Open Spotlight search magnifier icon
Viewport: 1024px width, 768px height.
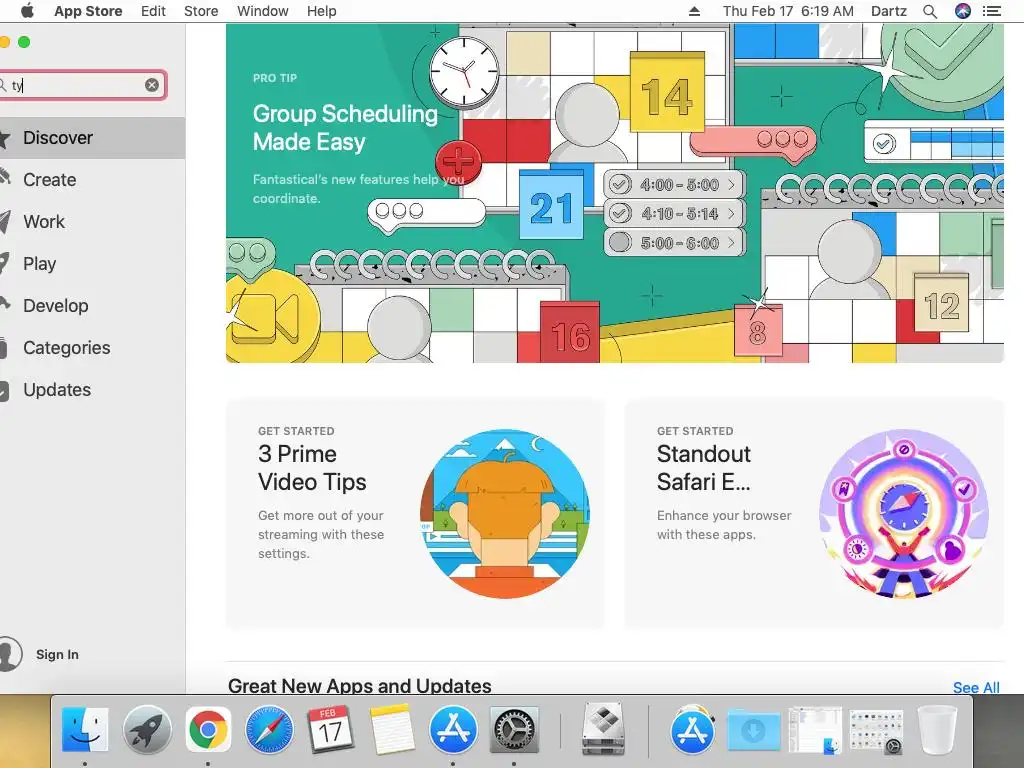coord(930,11)
